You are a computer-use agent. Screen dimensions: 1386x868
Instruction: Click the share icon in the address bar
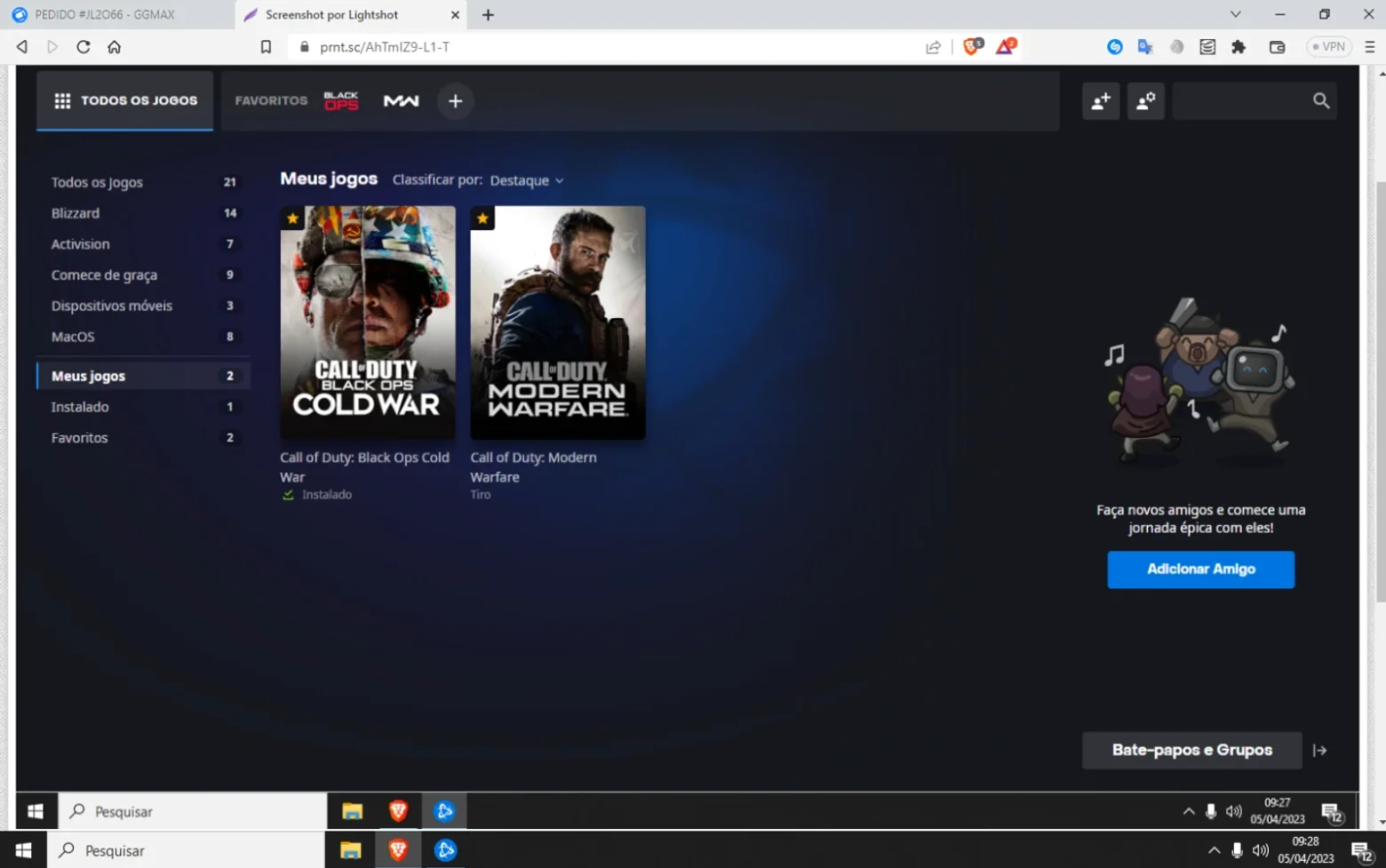click(x=933, y=47)
